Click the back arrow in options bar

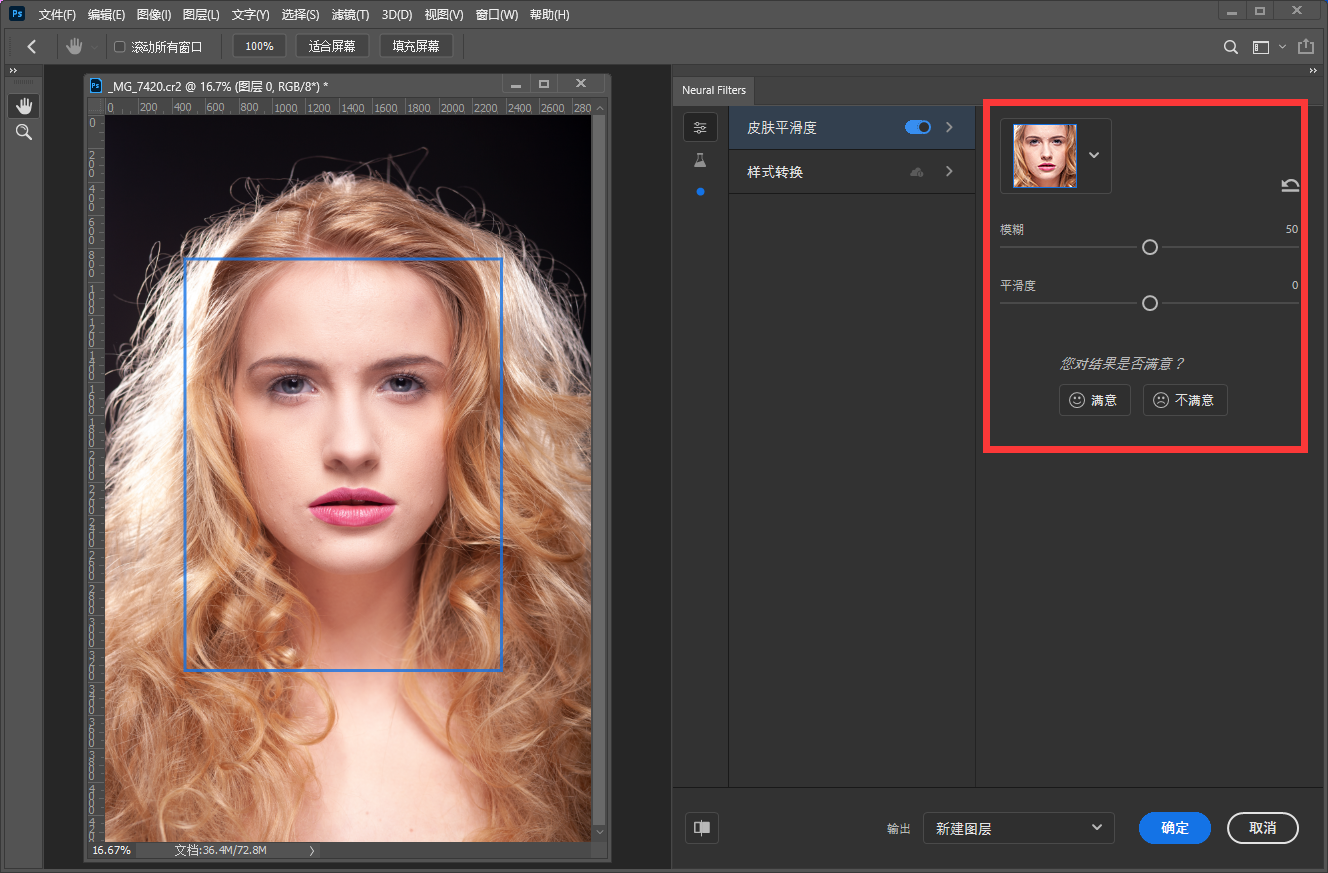(x=31, y=47)
